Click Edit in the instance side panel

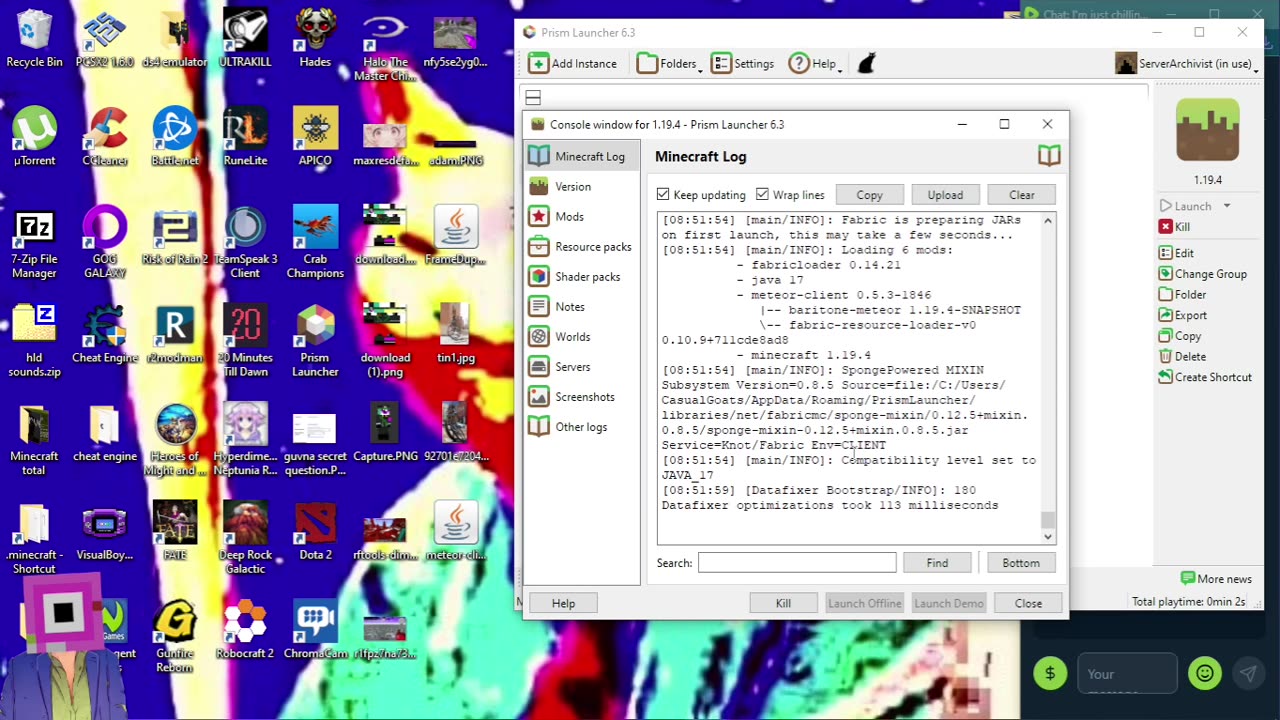click(x=1176, y=253)
